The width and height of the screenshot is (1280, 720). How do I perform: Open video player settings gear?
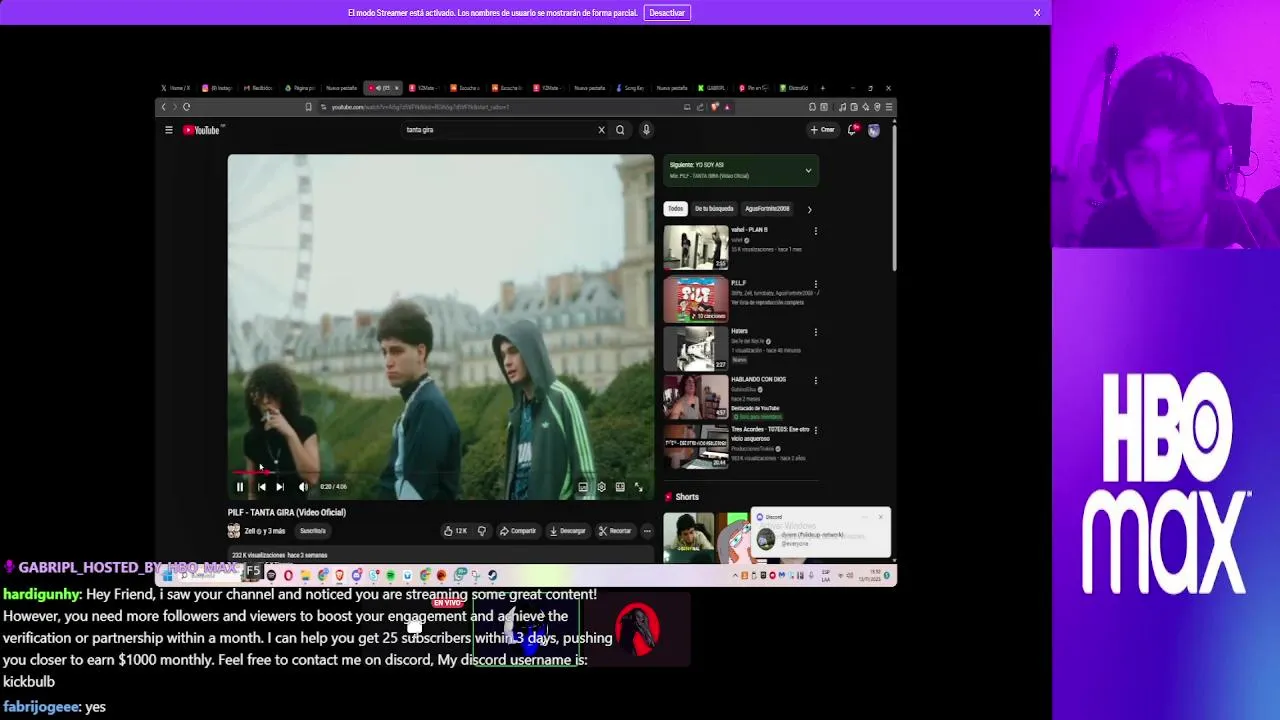[x=601, y=487]
